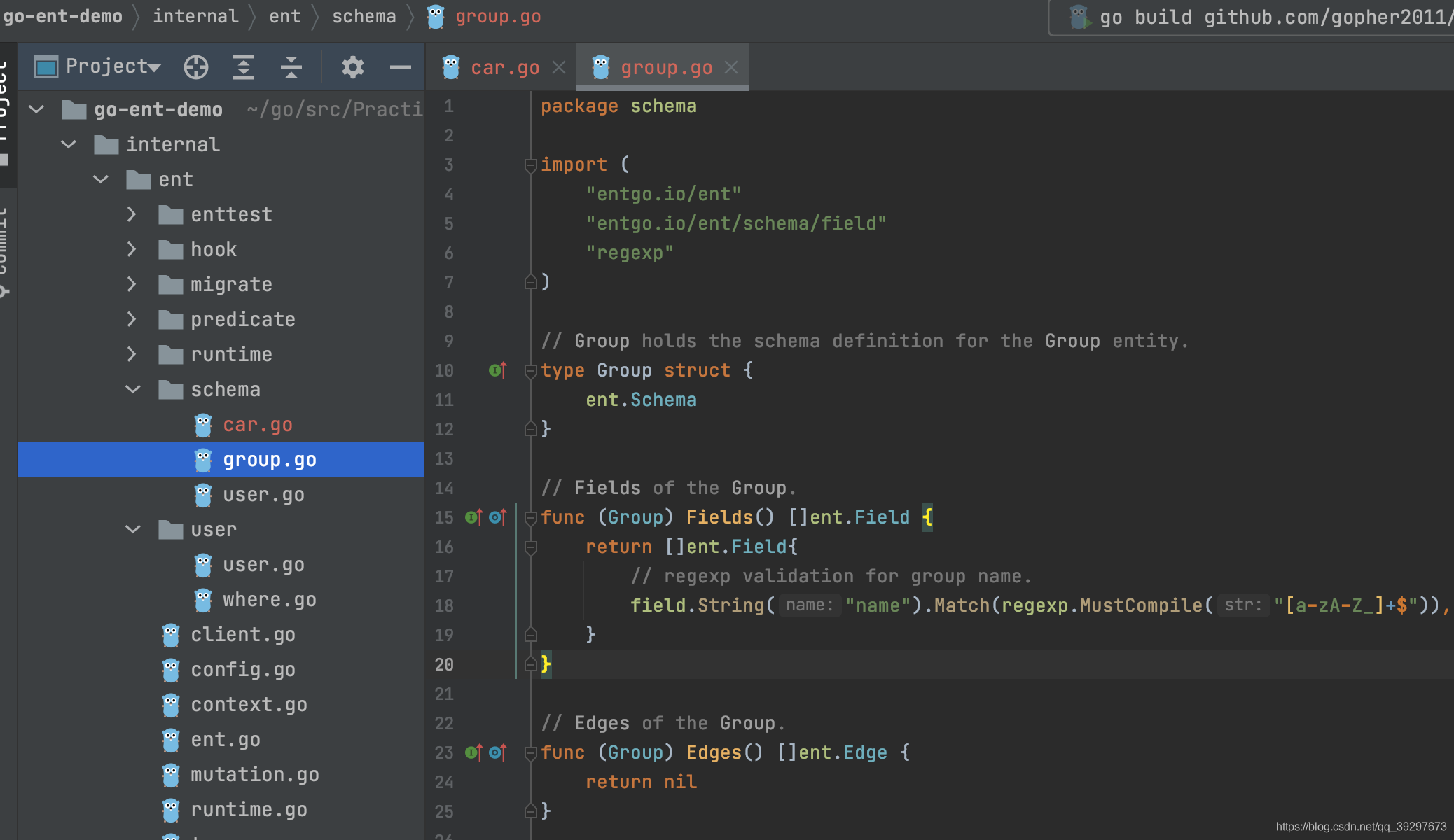Click the Select Opened File locate icon

pos(196,67)
